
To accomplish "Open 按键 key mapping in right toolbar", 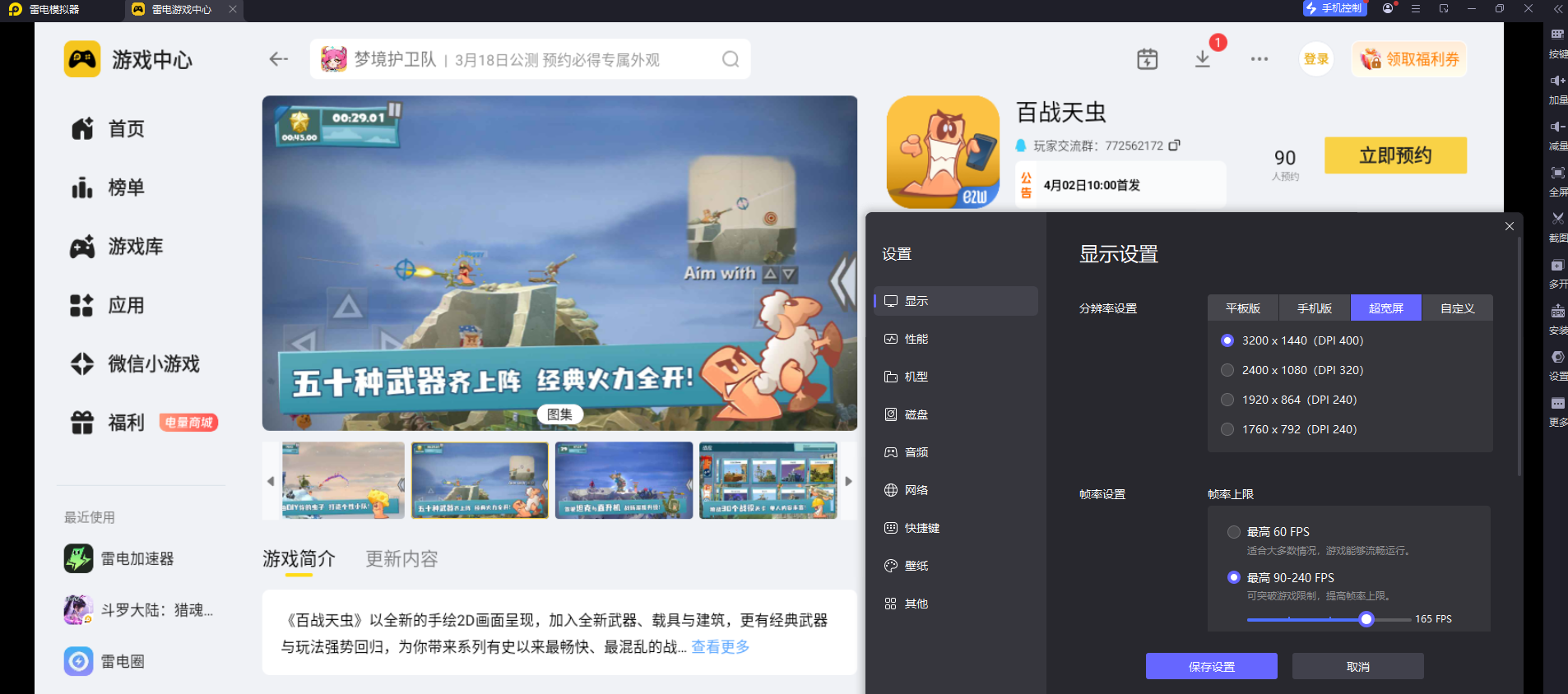I will click(1557, 44).
